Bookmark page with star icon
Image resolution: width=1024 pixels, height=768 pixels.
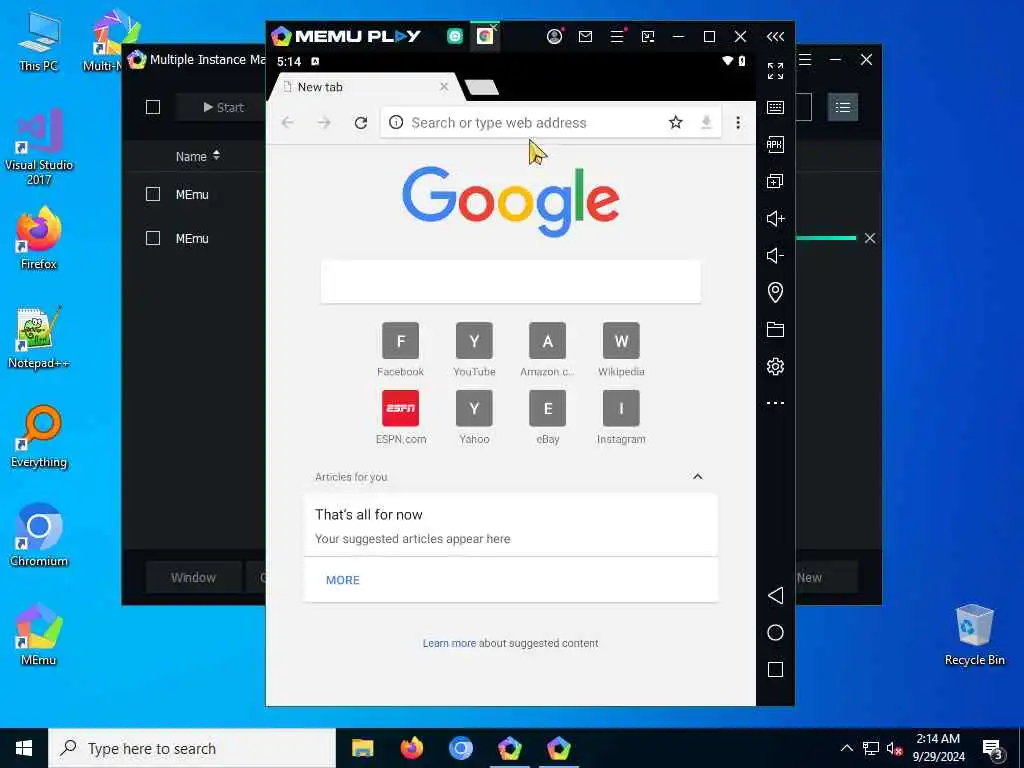tap(675, 122)
